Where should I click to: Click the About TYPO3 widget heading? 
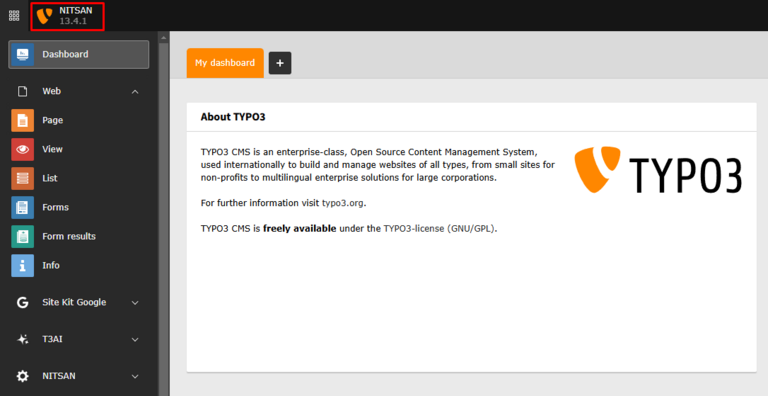click(x=233, y=117)
